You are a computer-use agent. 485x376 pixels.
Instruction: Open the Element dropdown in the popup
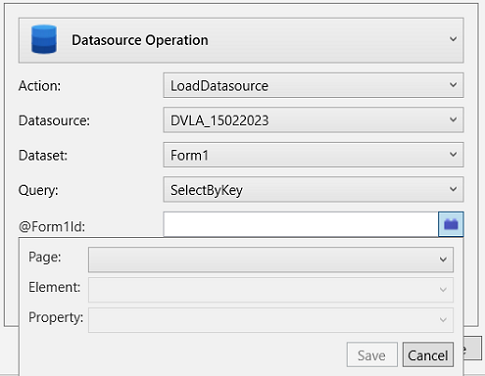click(271, 290)
